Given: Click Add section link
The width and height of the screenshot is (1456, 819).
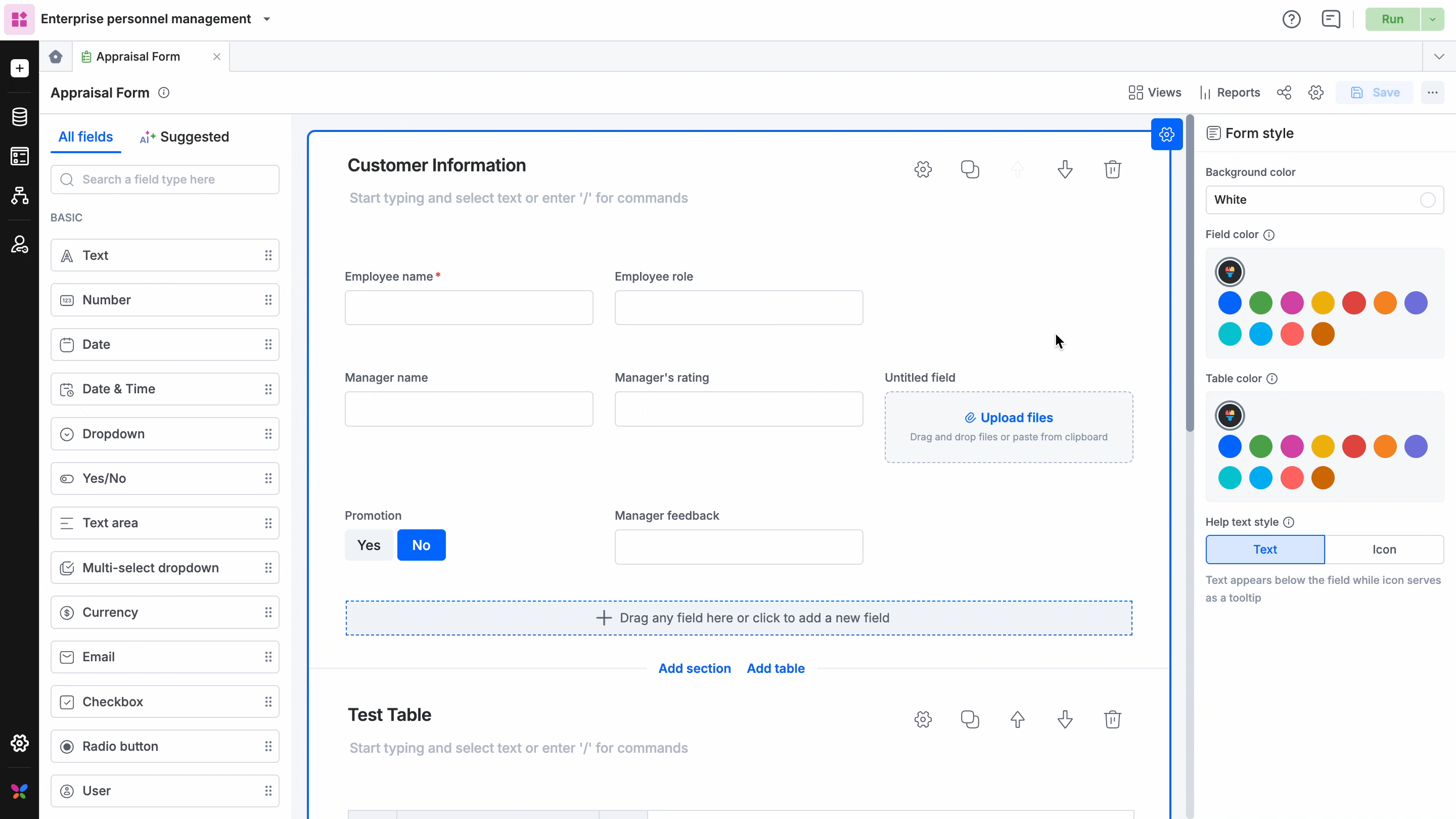Looking at the screenshot, I should click(695, 669).
